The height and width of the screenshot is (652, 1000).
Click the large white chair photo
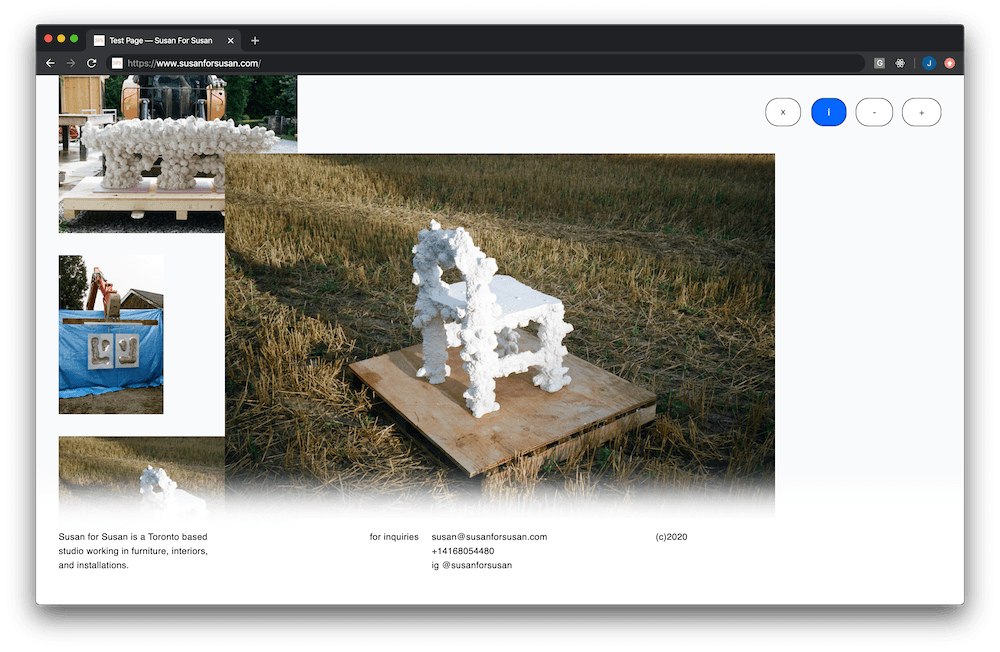500,320
